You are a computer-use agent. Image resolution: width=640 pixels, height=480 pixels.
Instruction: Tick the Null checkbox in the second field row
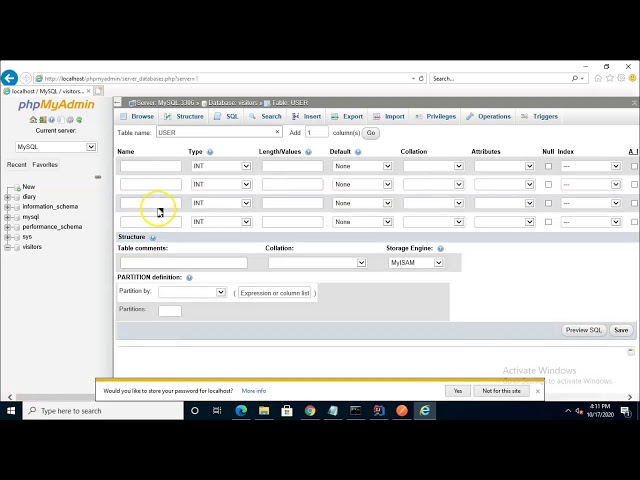point(548,184)
